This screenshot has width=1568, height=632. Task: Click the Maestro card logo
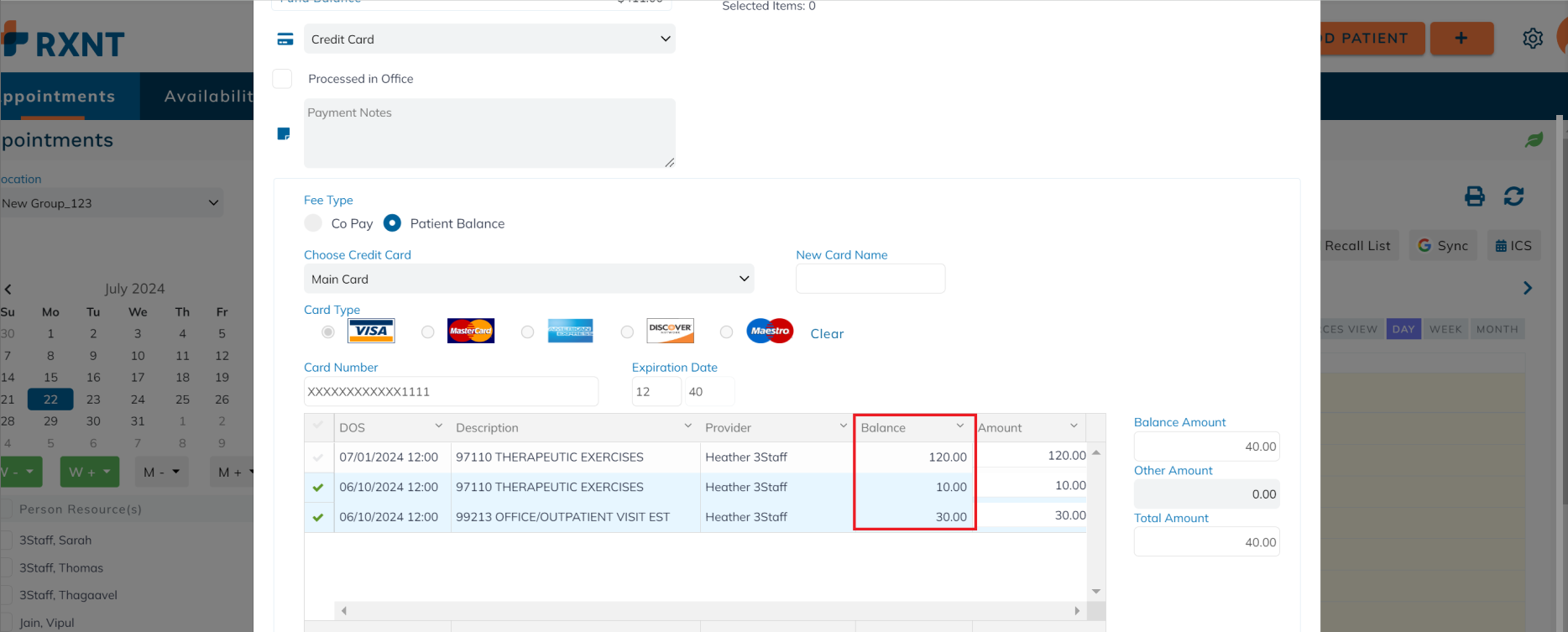(x=769, y=332)
